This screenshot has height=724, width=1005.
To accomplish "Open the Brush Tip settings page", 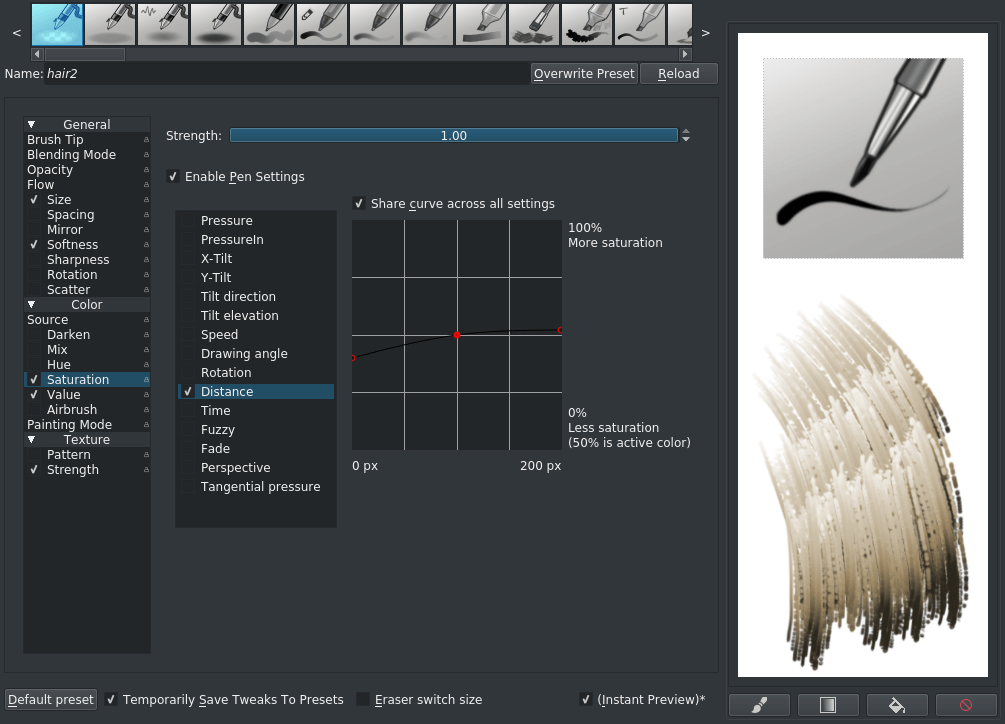I will point(55,139).
